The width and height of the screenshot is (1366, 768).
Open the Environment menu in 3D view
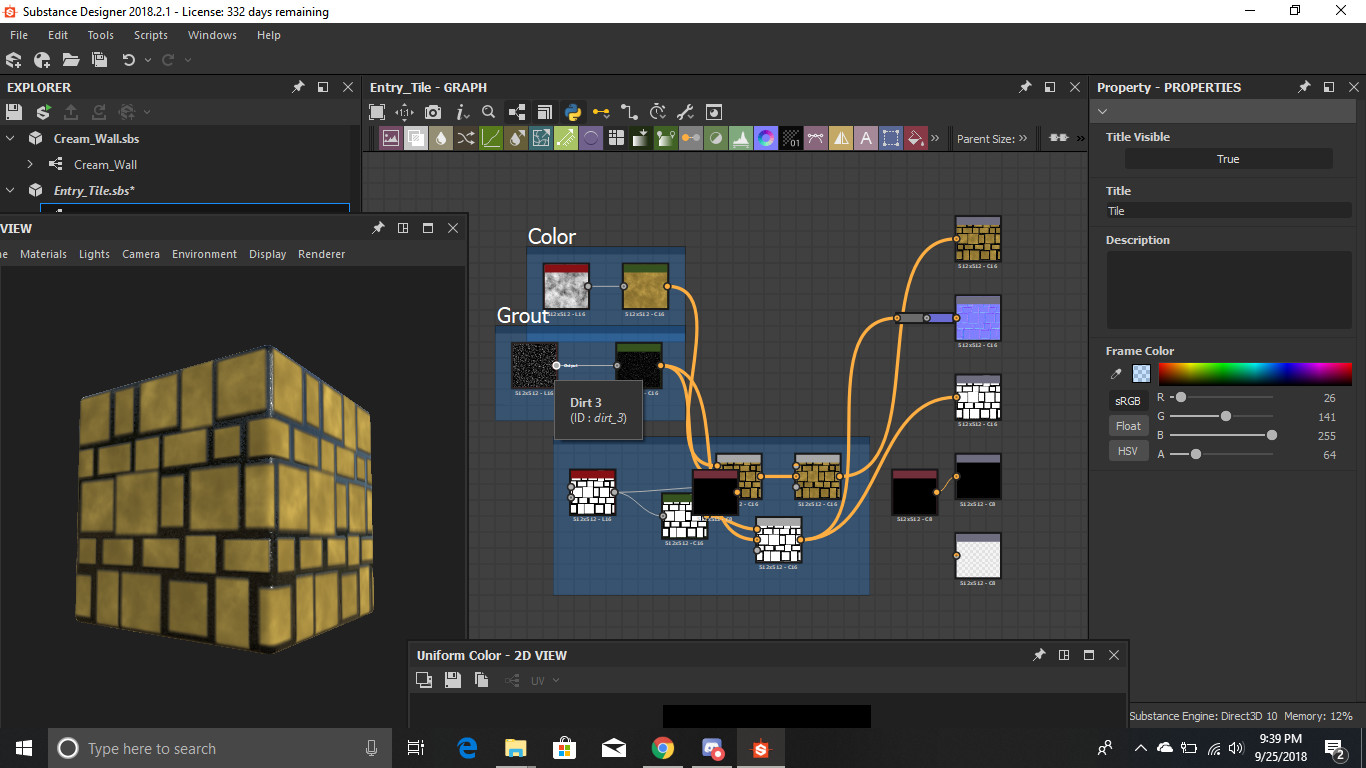click(x=204, y=254)
